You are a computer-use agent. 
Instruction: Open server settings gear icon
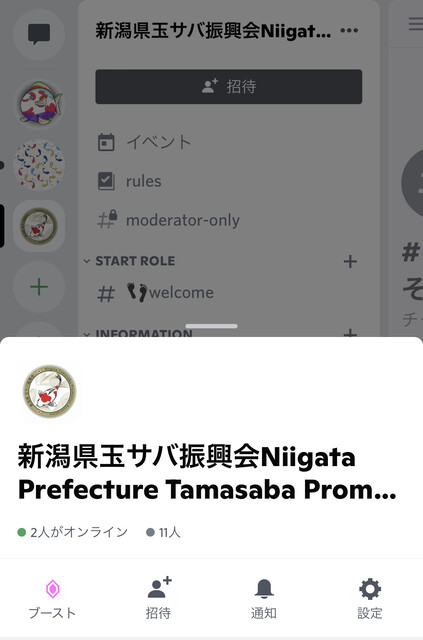(370, 589)
